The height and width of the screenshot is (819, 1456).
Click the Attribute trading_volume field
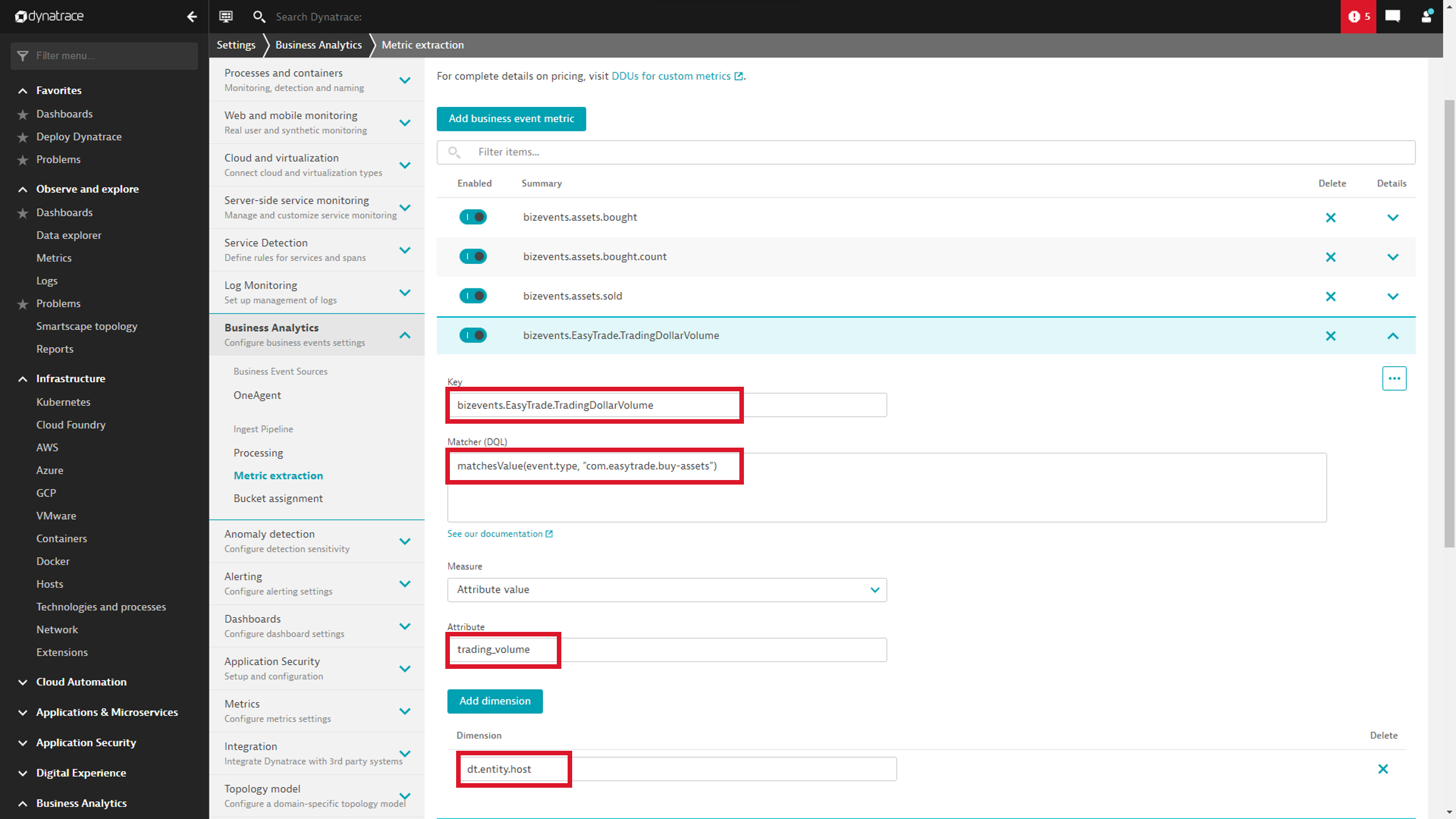tap(667, 650)
